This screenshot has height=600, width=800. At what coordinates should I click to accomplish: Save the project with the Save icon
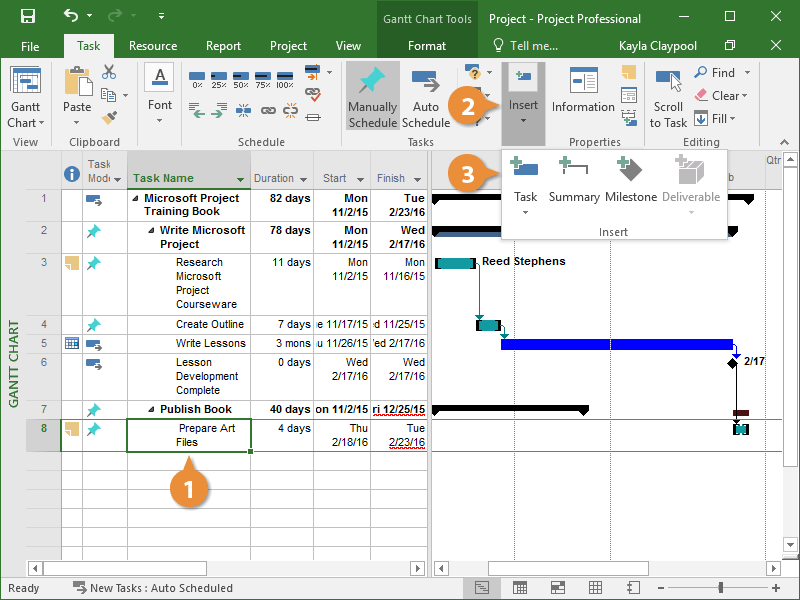coord(27,17)
